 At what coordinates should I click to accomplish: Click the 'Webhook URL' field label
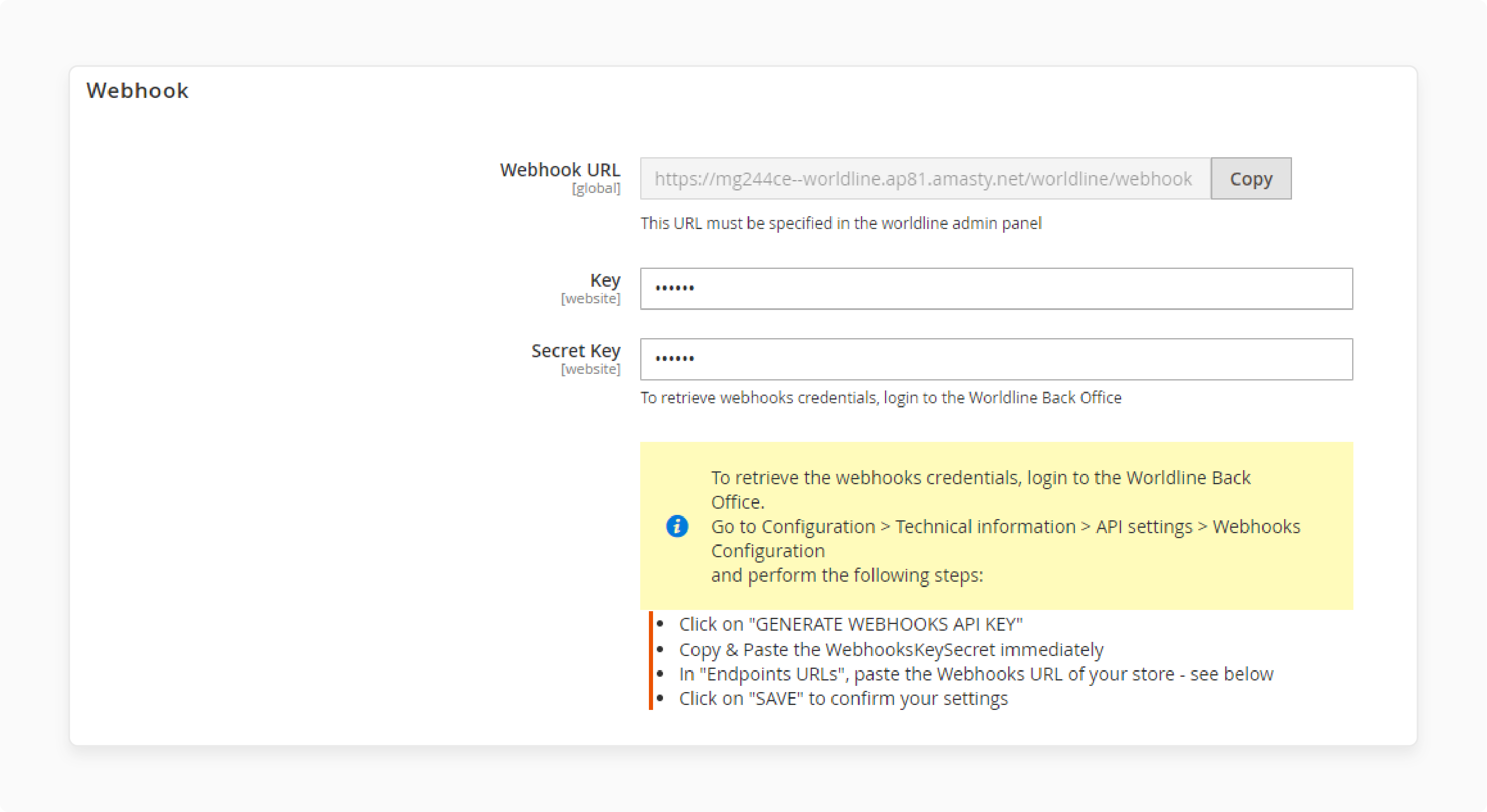560,170
